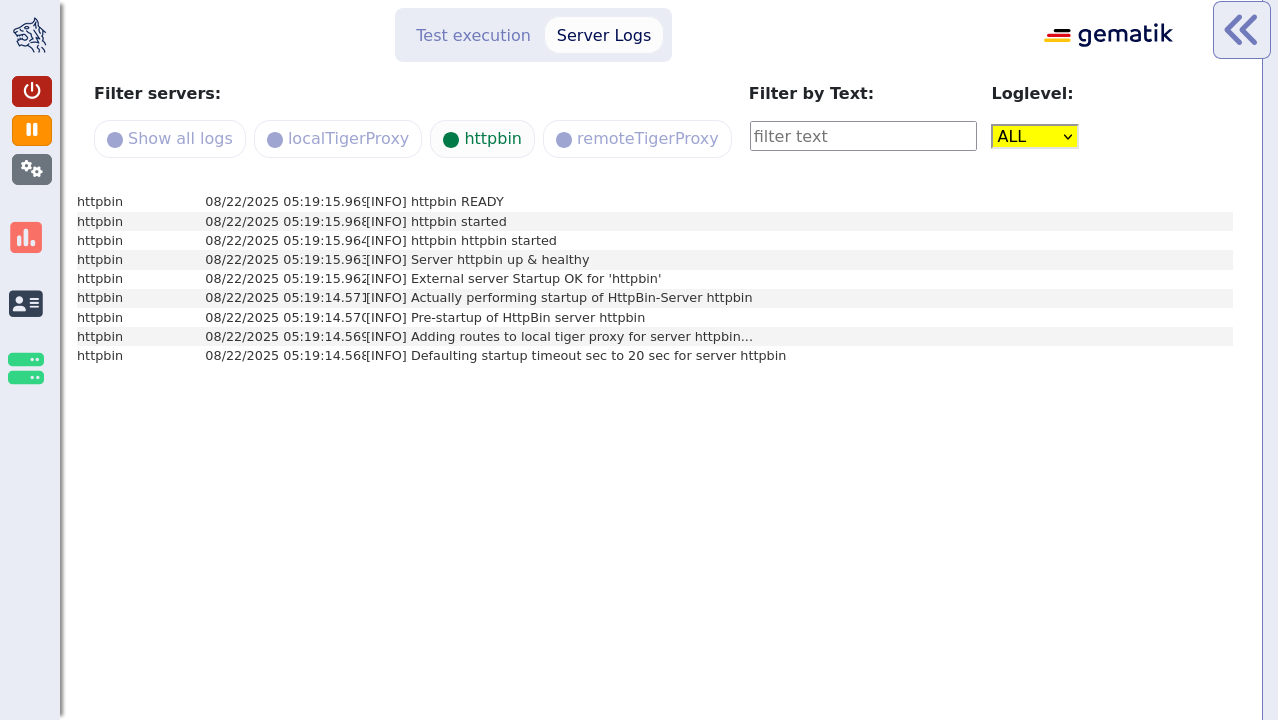The width and height of the screenshot is (1280, 720).
Task: Click the ID card icon in sidebar
Action: tap(26, 303)
